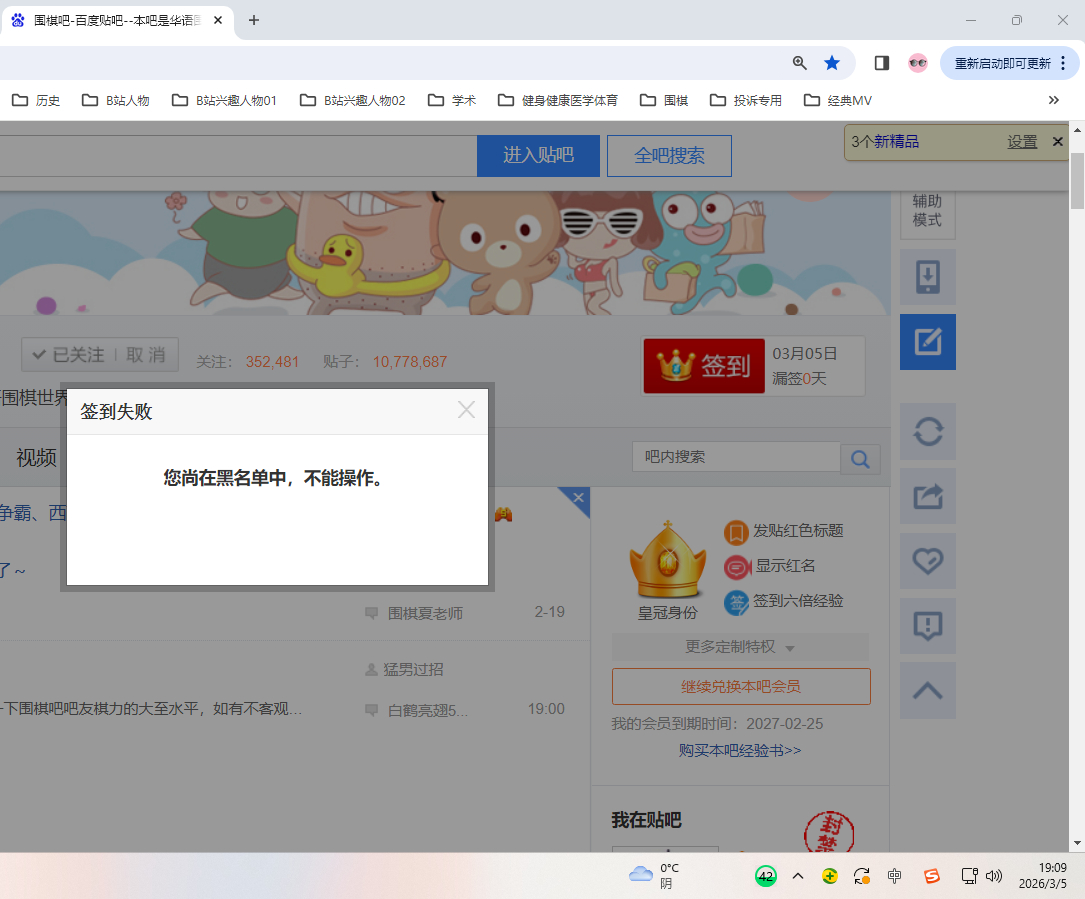Open the 围棋 bookmark folder
The width and height of the screenshot is (1085, 899).
[x=666, y=100]
